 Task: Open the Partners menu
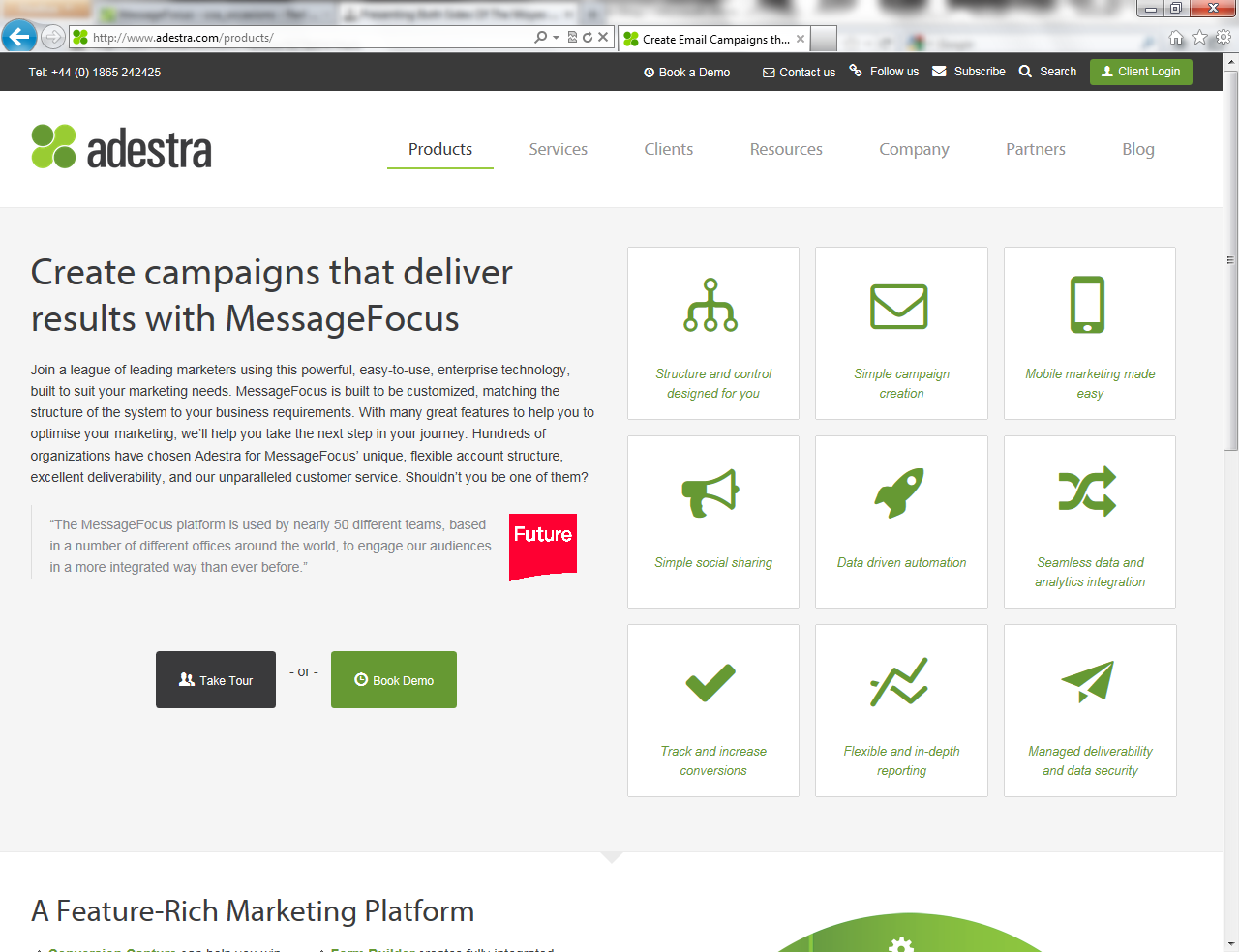(1036, 149)
